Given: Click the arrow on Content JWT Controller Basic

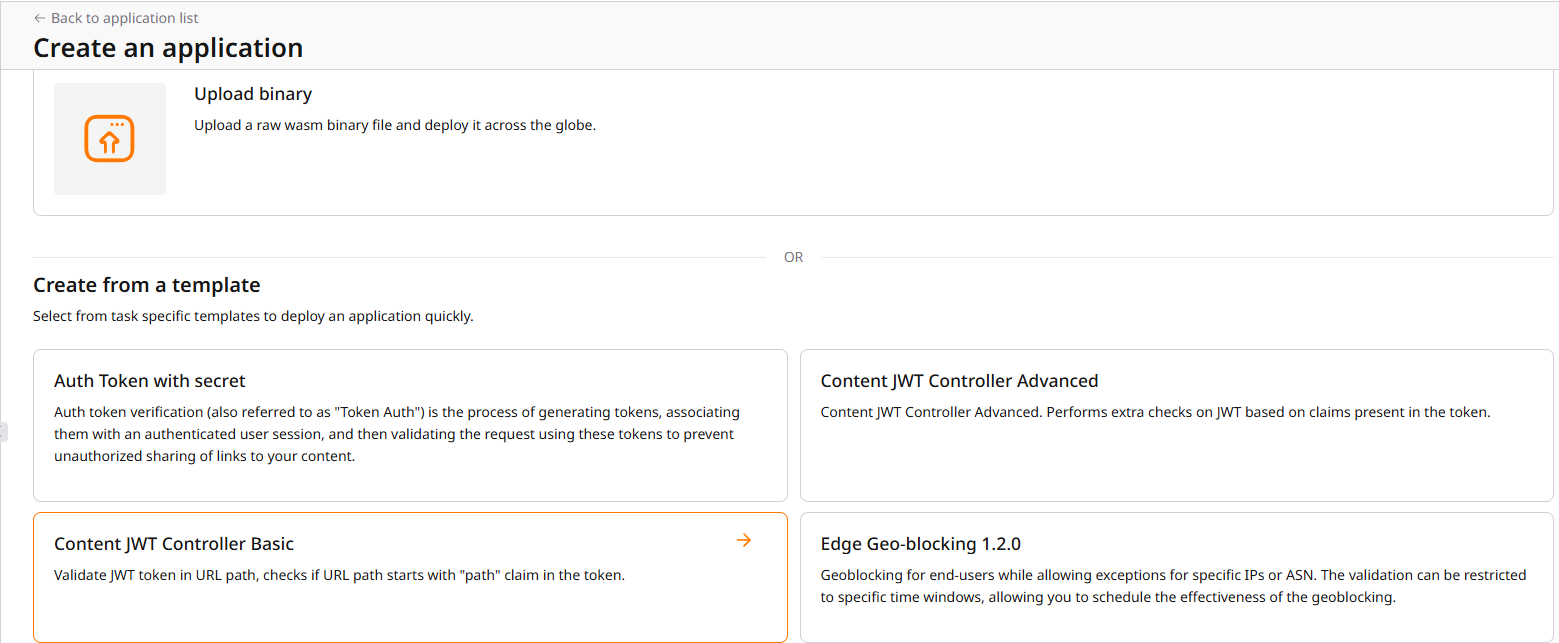Looking at the screenshot, I should coord(743,541).
